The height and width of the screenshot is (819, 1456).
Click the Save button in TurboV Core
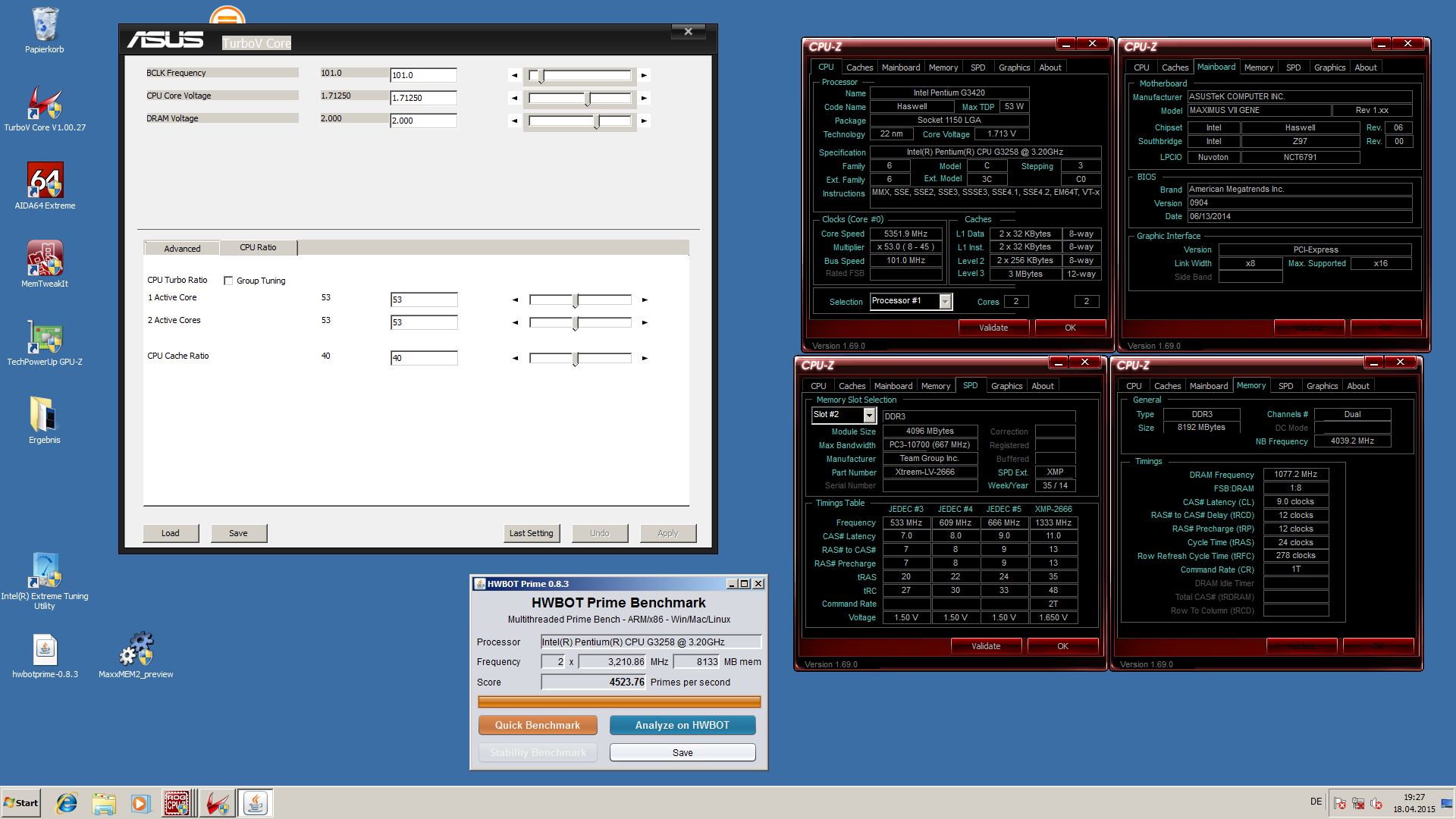[x=238, y=533]
